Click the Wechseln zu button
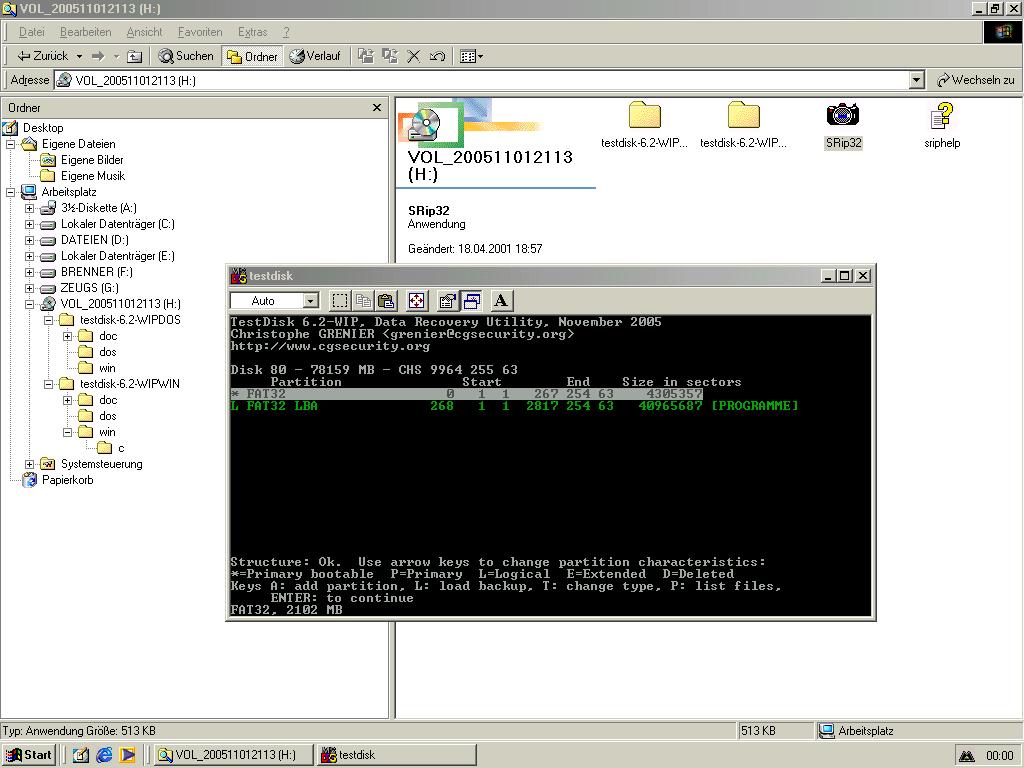 (976, 80)
